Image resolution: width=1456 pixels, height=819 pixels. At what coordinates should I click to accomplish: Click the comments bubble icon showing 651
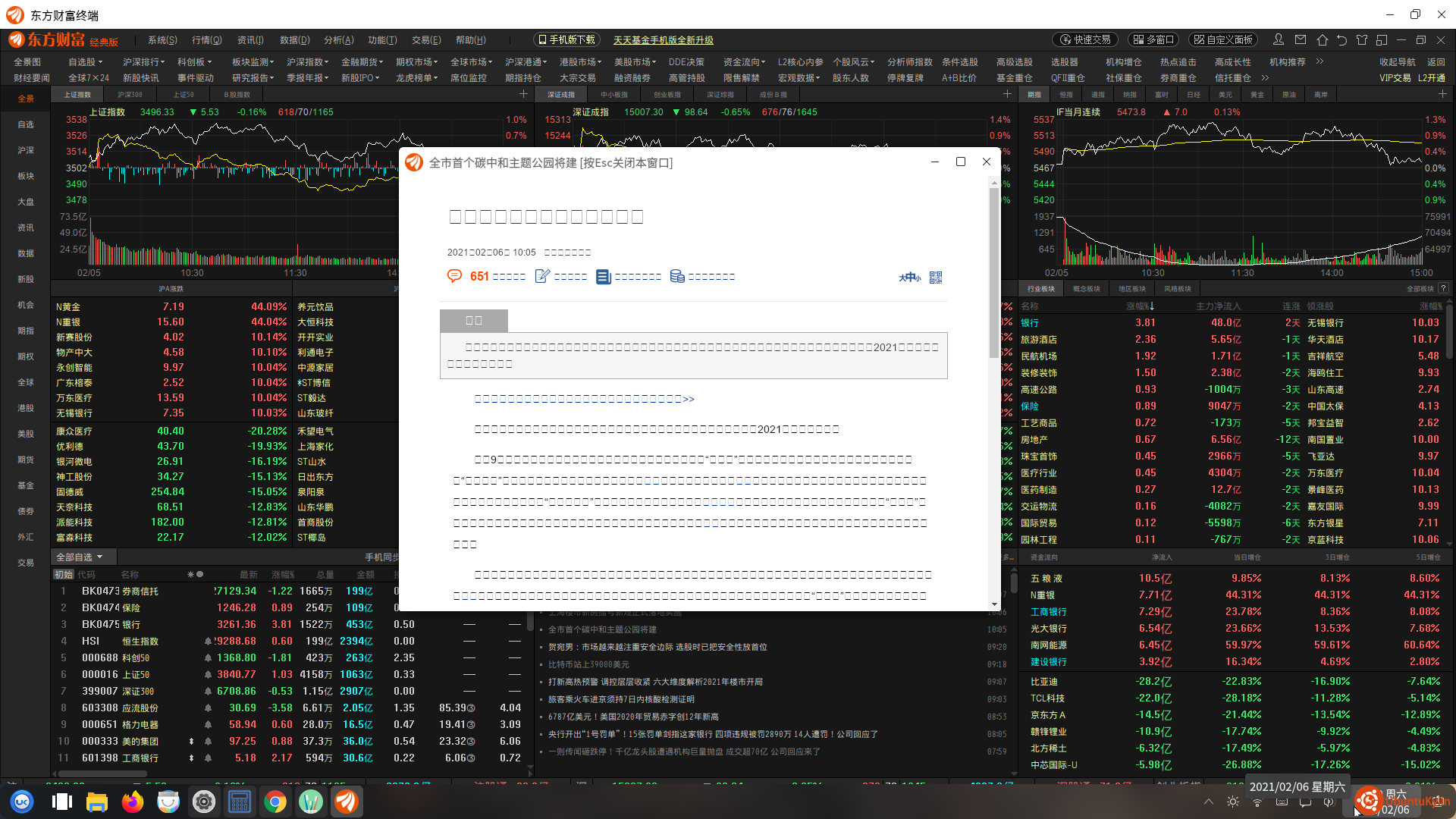point(454,276)
